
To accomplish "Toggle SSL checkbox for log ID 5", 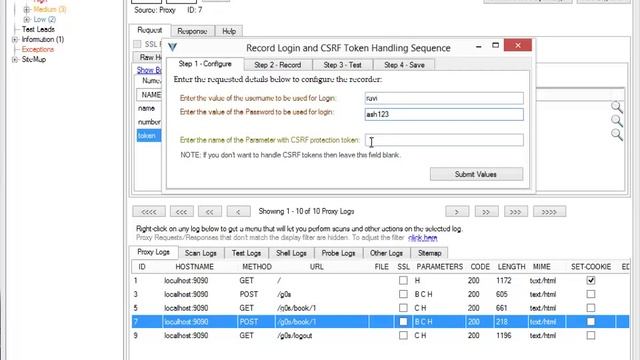I will pos(403,308).
